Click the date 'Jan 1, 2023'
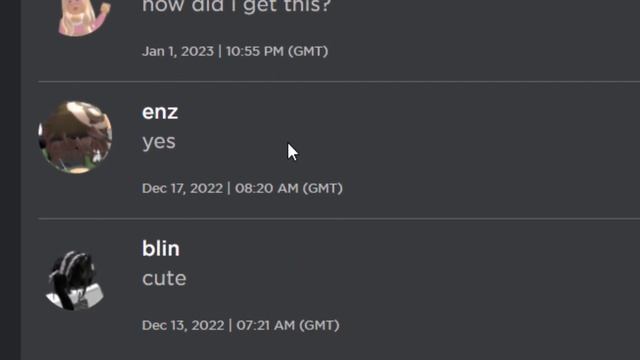Screen dimensions: 640x360 tap(178, 51)
